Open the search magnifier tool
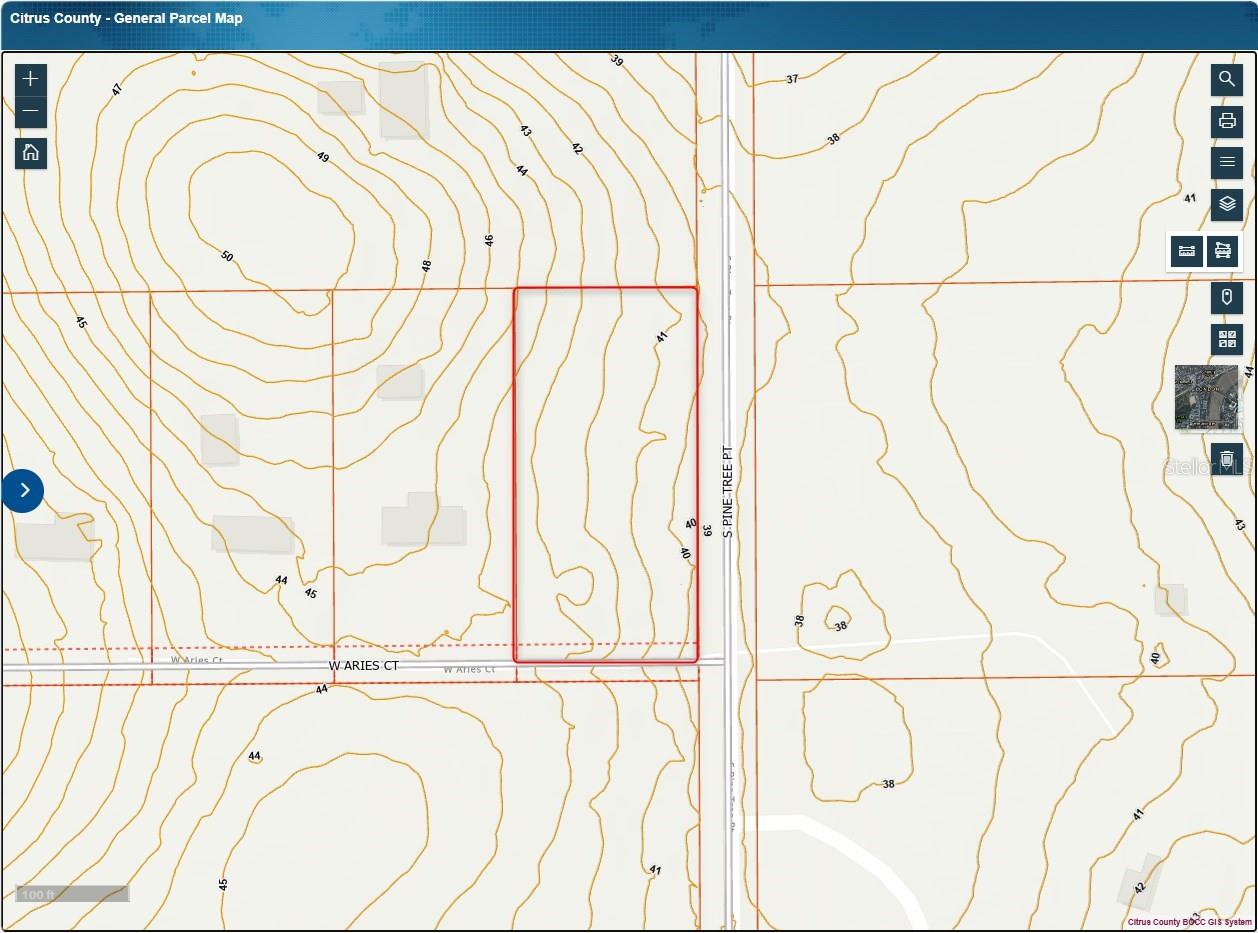1258x933 pixels. 1227,79
